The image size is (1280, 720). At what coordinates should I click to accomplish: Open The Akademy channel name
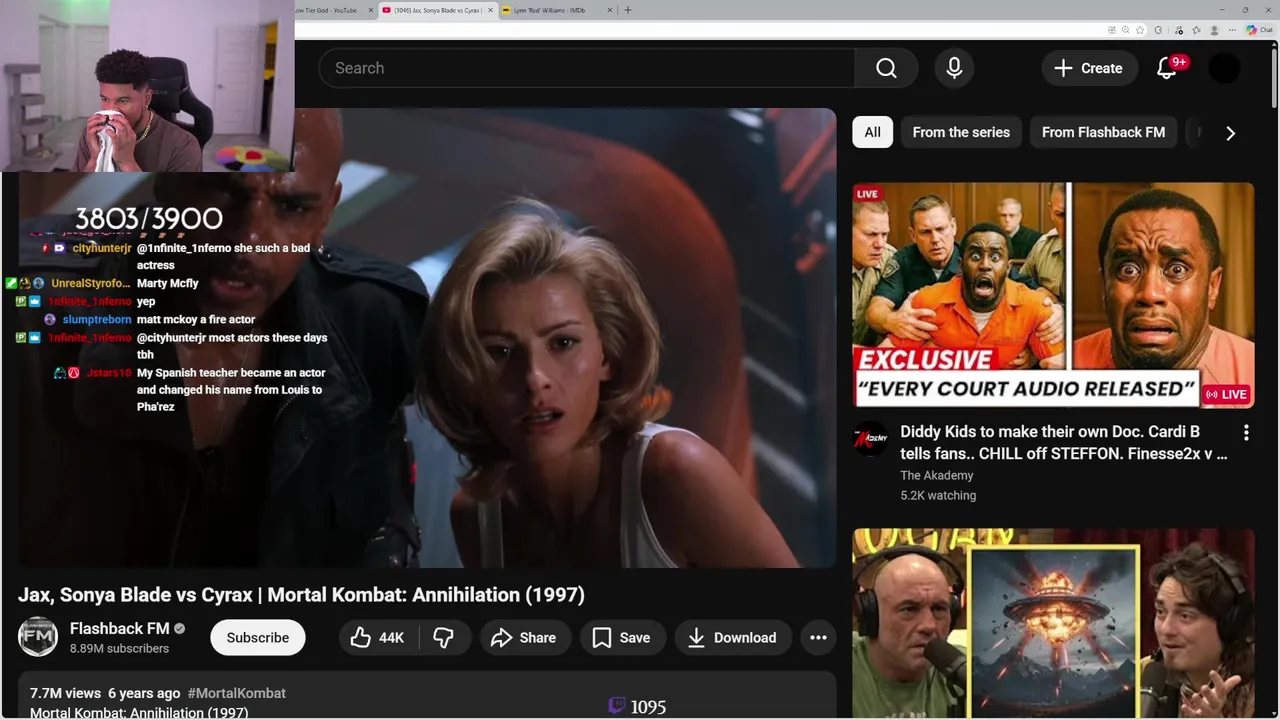click(937, 476)
